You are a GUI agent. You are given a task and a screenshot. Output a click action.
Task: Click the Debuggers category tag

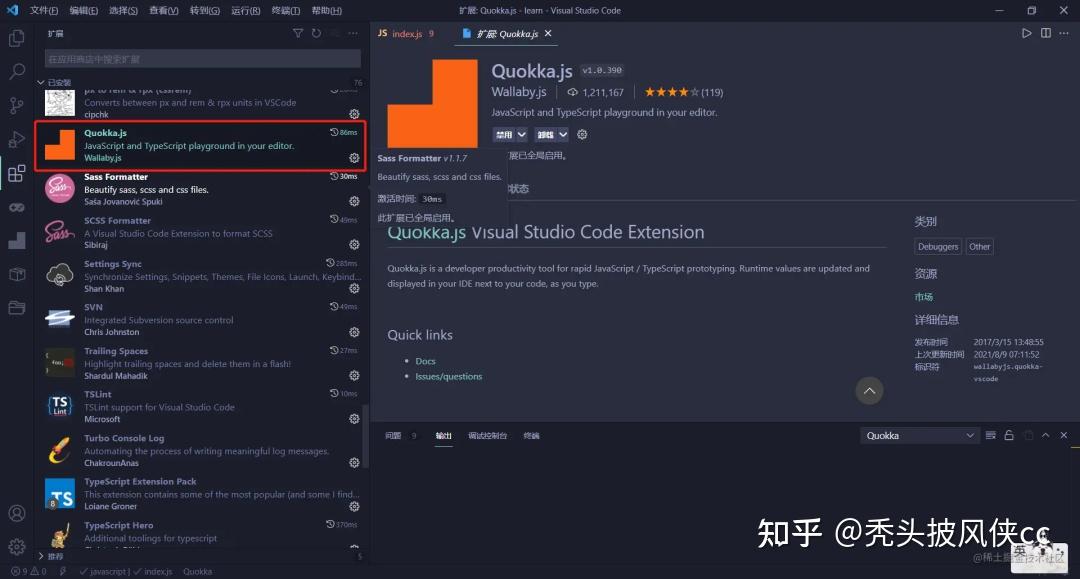click(x=937, y=246)
